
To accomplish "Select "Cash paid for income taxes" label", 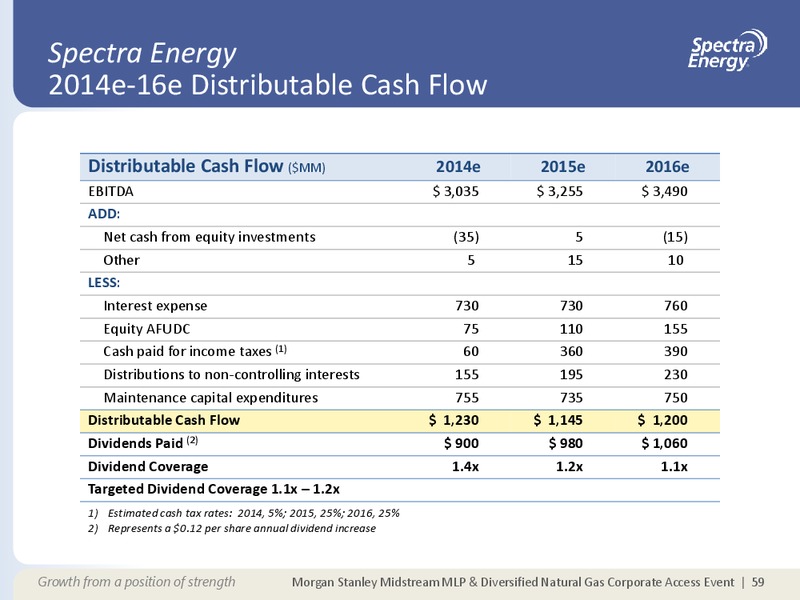I will tap(195, 352).
